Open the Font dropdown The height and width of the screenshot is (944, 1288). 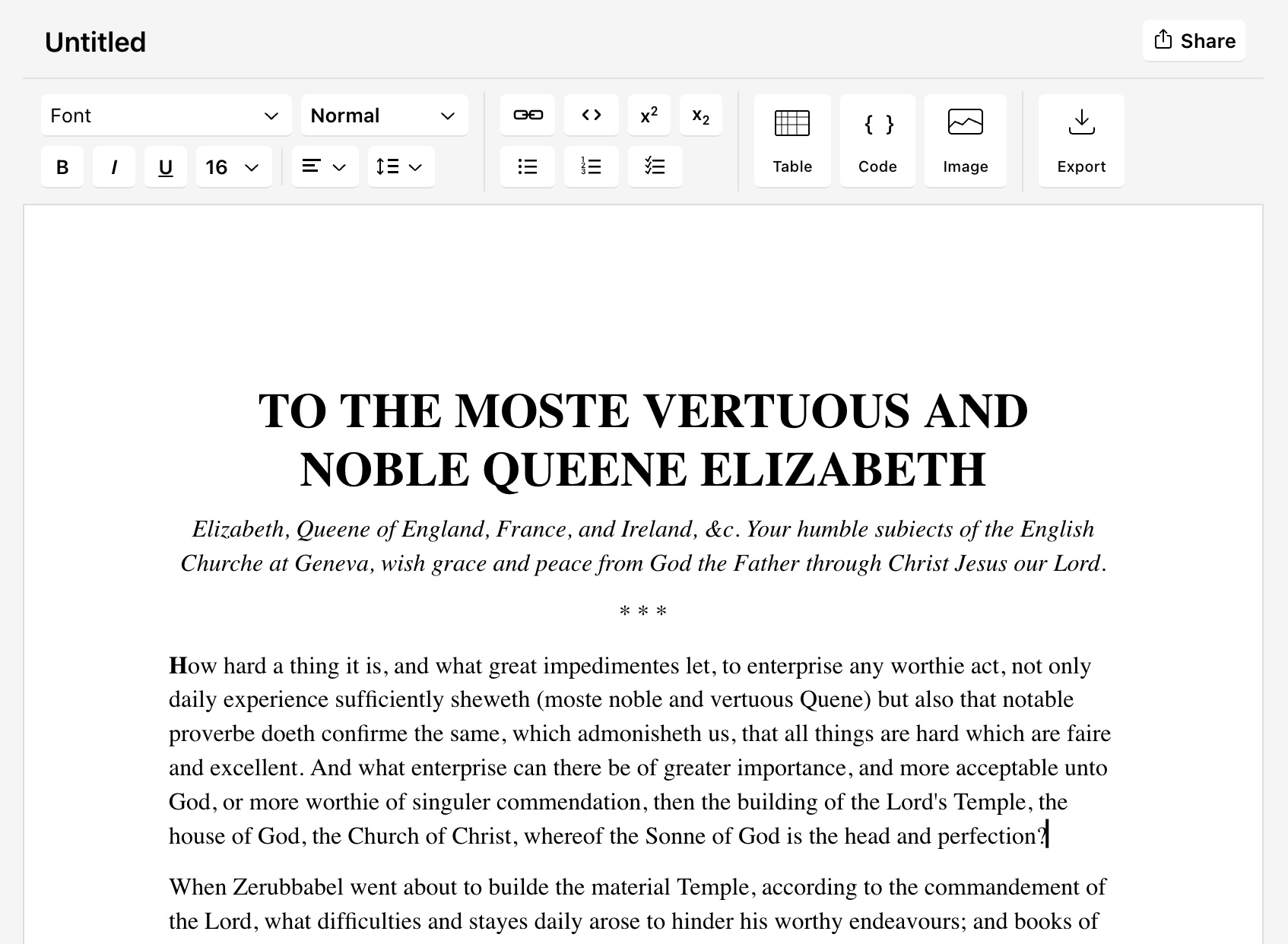pyautogui.click(x=166, y=116)
